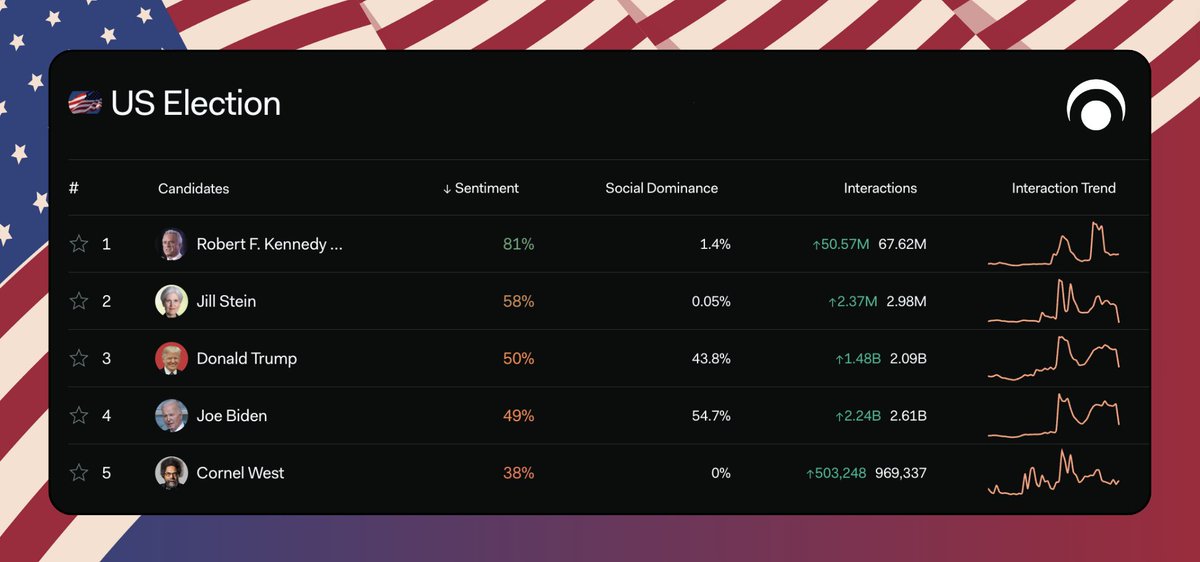Click the Candidates column header
The height and width of the screenshot is (562, 1200).
193,188
